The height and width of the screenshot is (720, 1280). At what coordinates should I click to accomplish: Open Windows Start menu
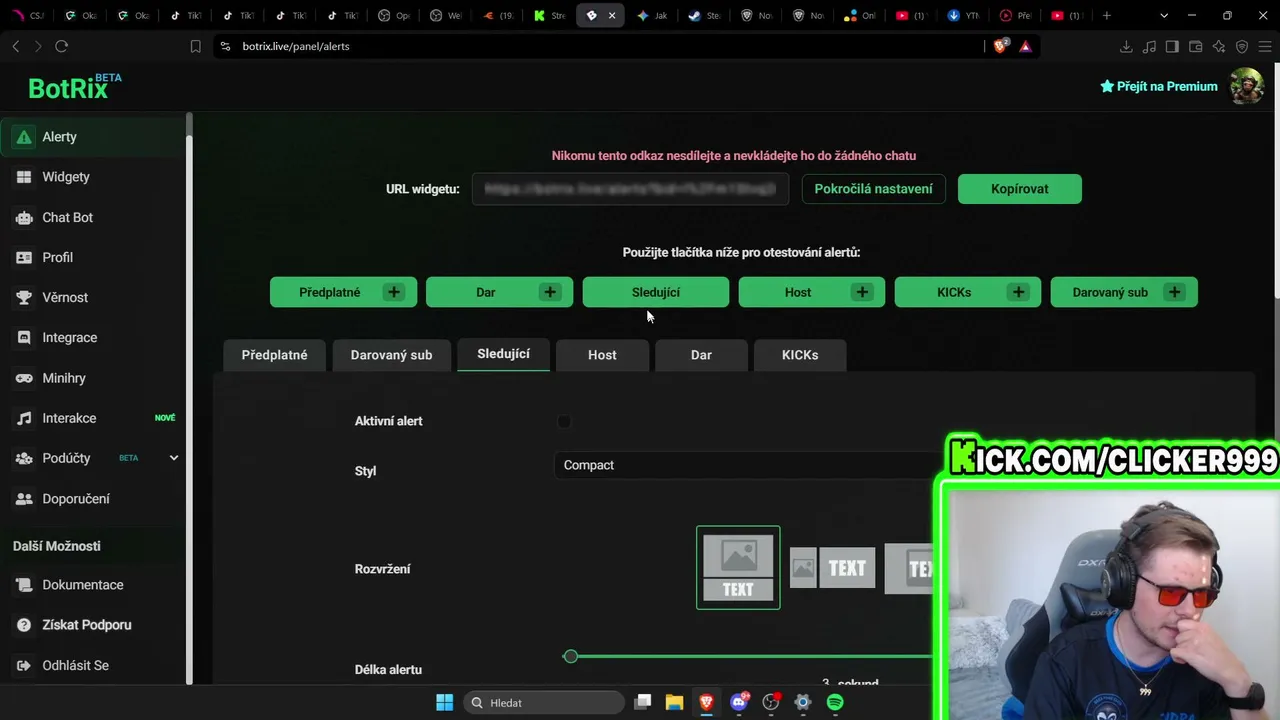[x=445, y=702]
